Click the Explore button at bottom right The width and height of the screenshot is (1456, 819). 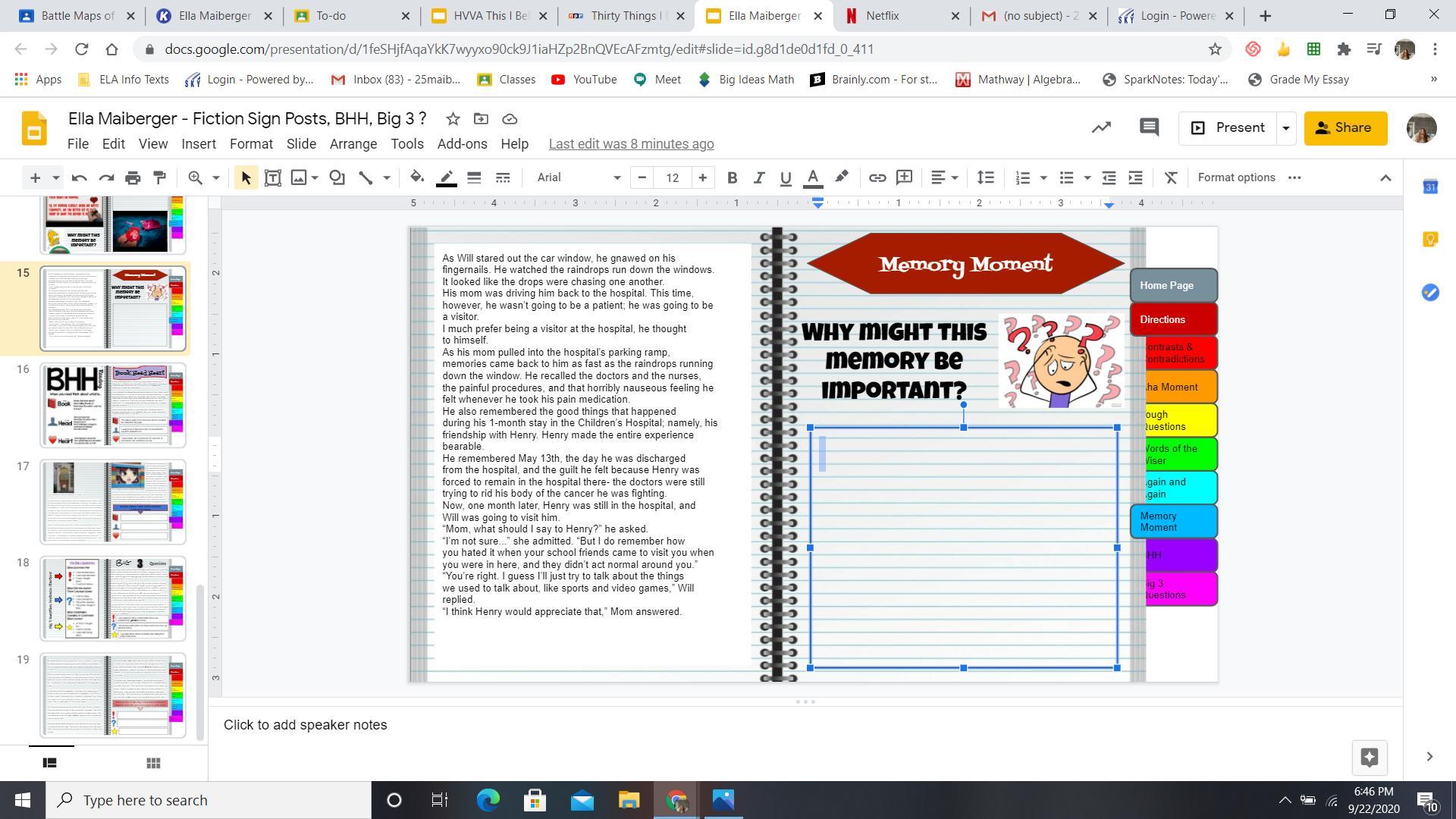click(1369, 757)
